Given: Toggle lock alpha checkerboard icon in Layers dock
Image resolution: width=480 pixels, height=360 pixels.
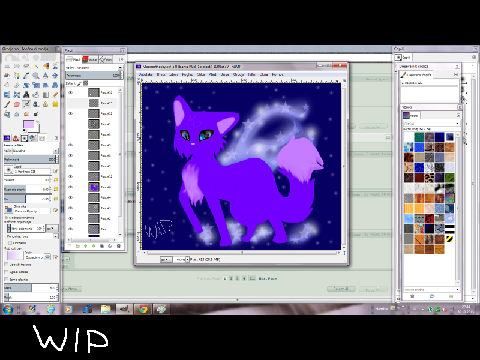Looking at the screenshot, I should (86, 83).
